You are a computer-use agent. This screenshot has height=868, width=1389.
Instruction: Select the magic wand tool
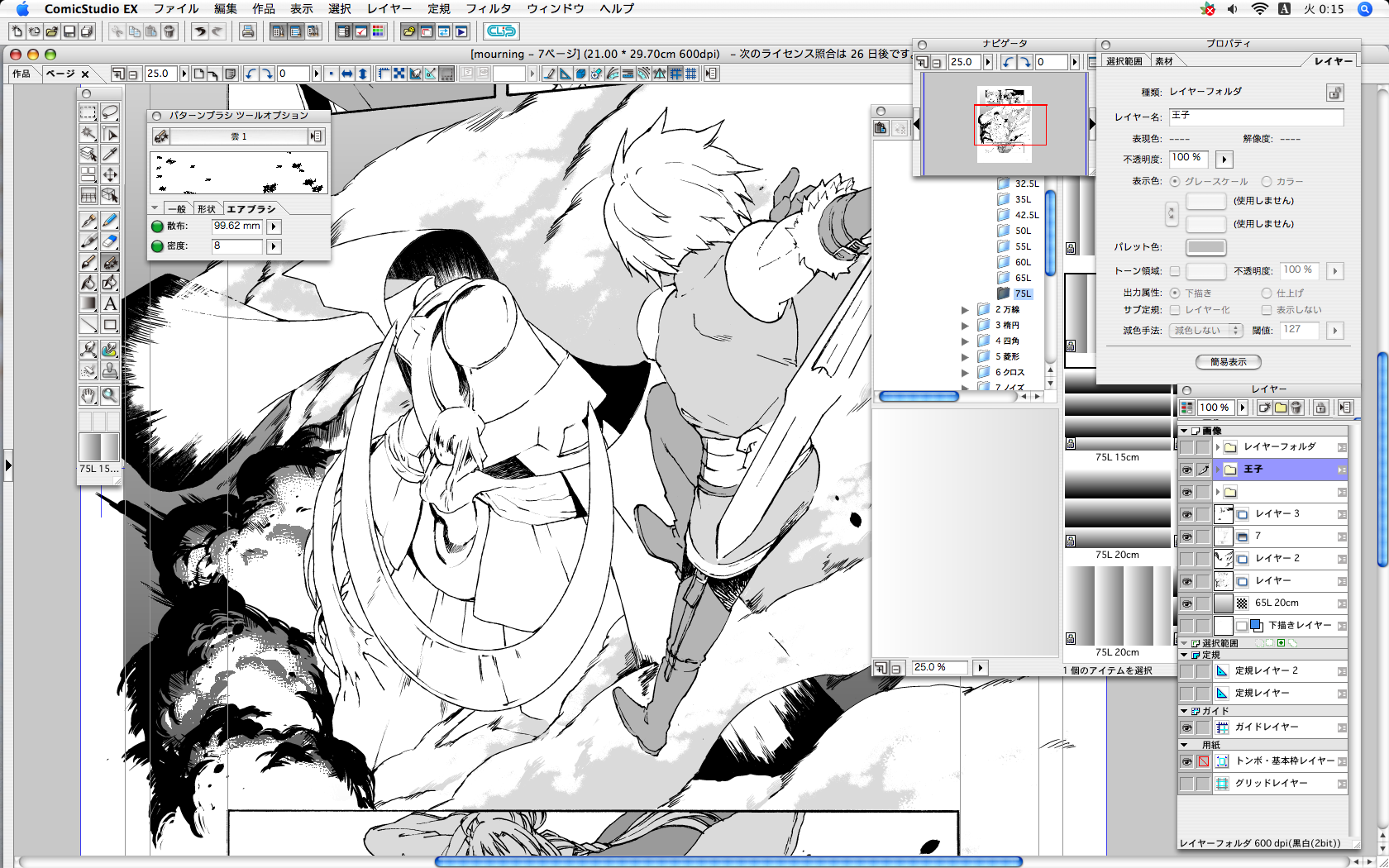pyautogui.click(x=88, y=133)
